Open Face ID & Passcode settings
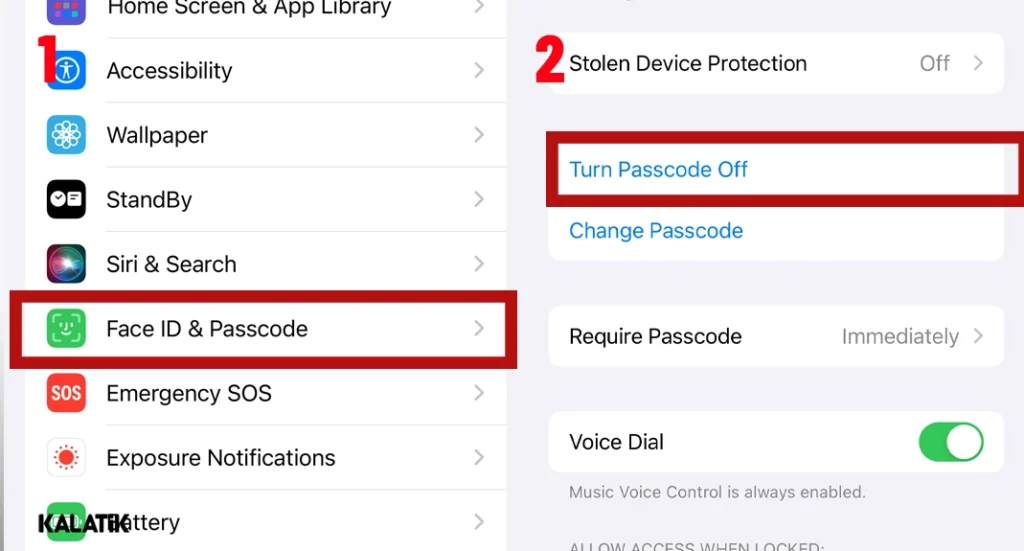Screen dimensions: 1024x551 (262, 329)
